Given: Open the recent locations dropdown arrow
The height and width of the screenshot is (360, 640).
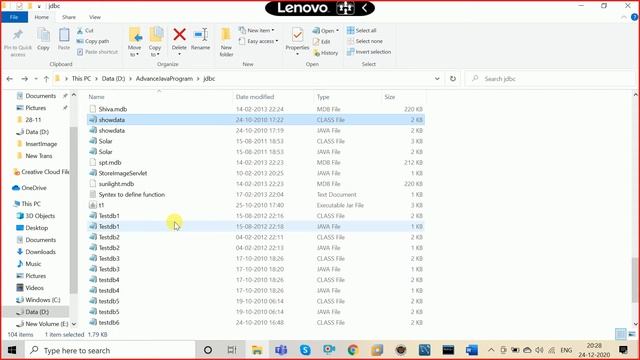Looking at the screenshot, I should click(36, 79).
